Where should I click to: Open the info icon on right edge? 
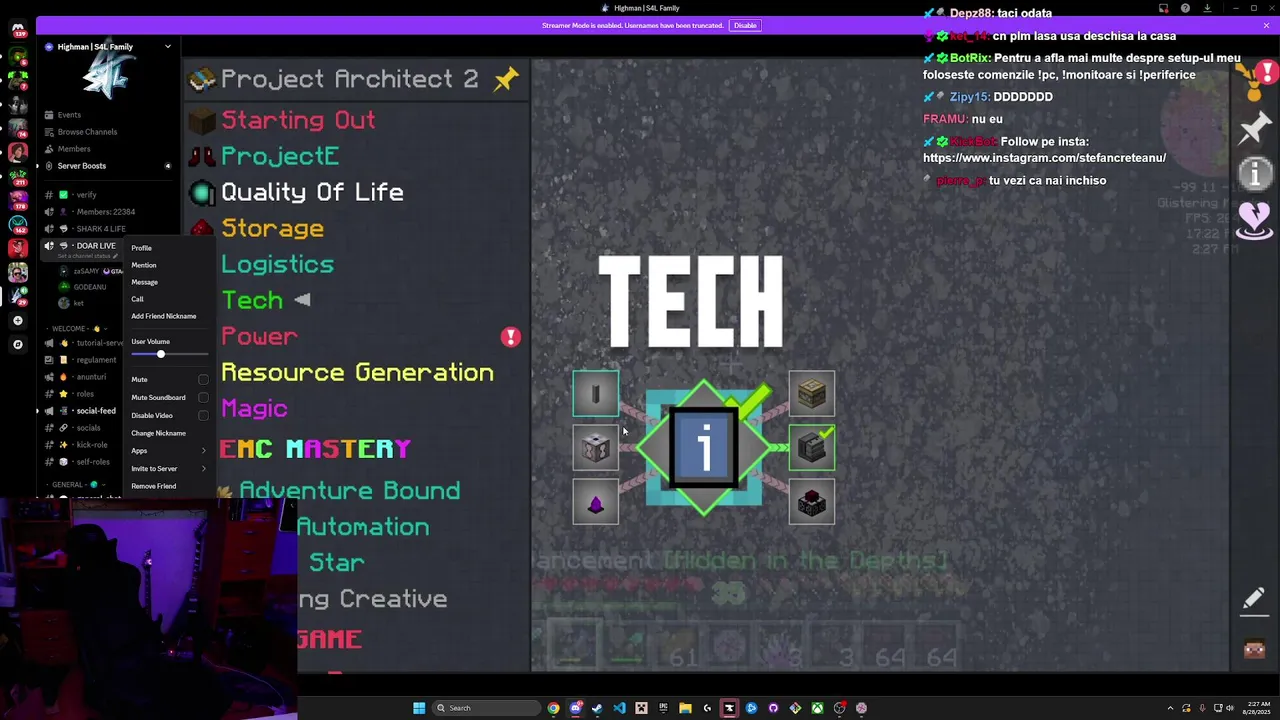1254,174
